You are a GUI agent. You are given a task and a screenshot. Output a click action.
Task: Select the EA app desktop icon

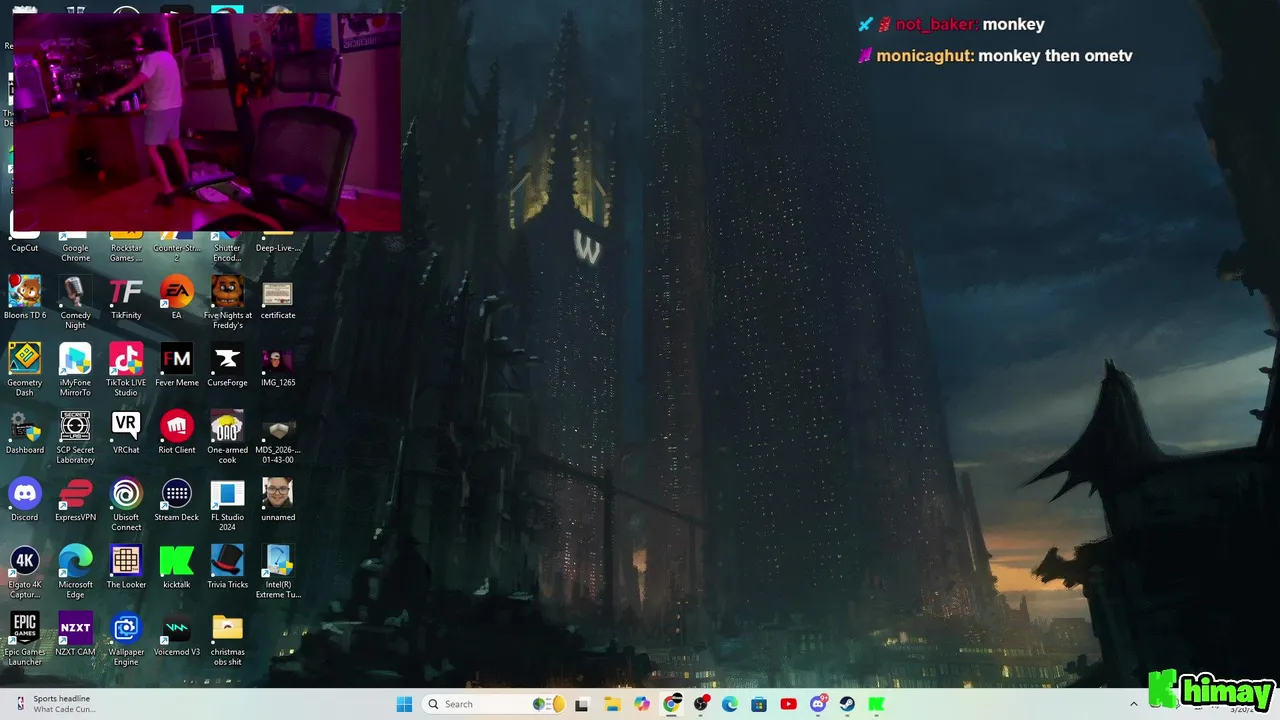click(177, 299)
